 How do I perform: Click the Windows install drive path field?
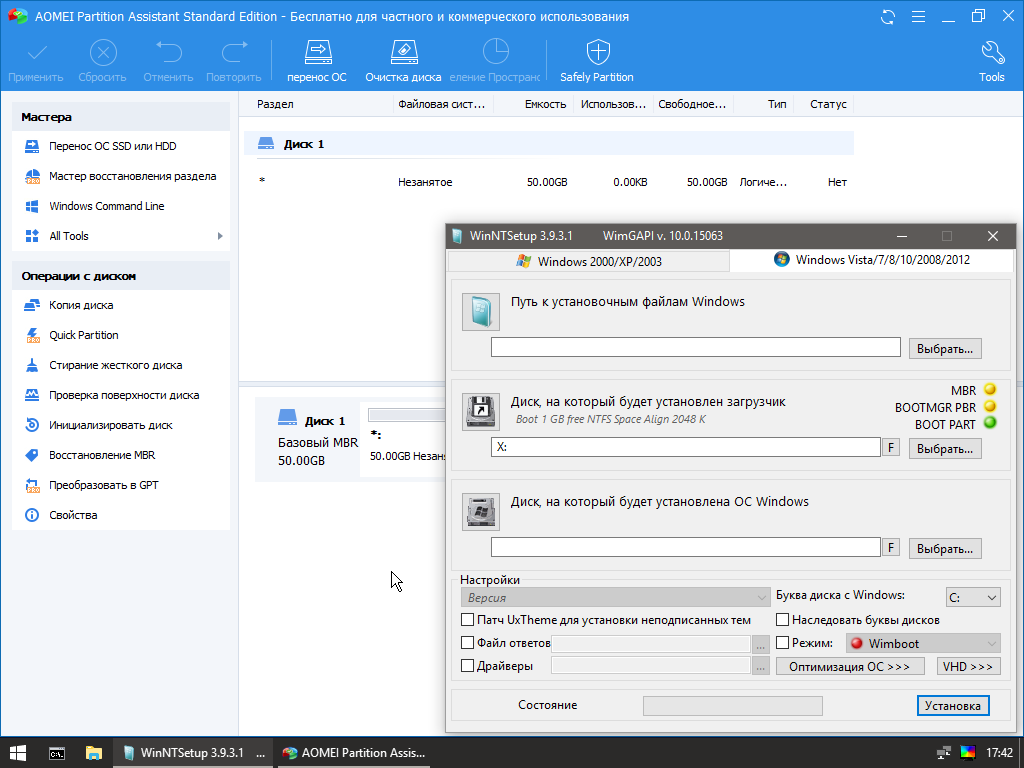[x=686, y=547]
